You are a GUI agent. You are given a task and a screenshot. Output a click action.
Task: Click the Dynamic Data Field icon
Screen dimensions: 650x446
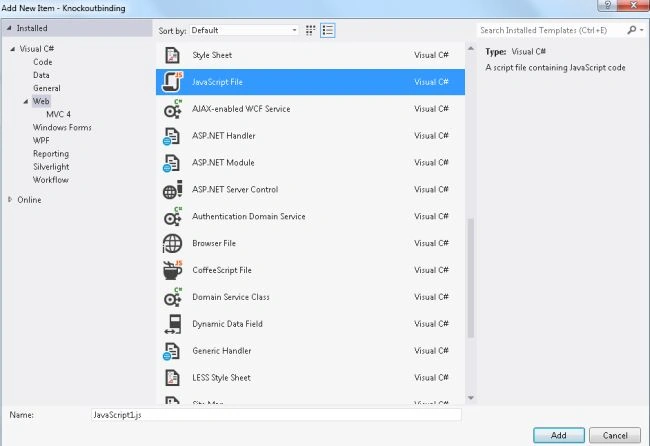173,324
